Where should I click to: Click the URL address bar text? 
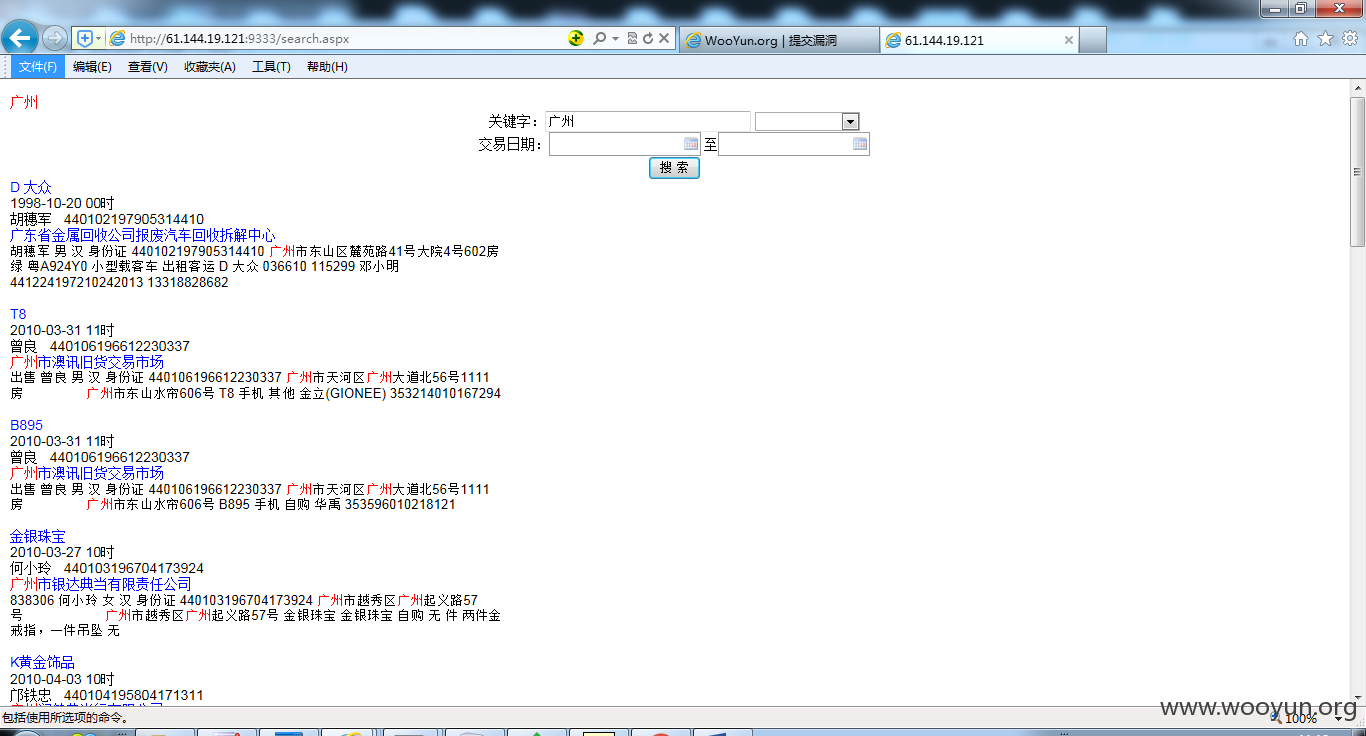(240, 39)
